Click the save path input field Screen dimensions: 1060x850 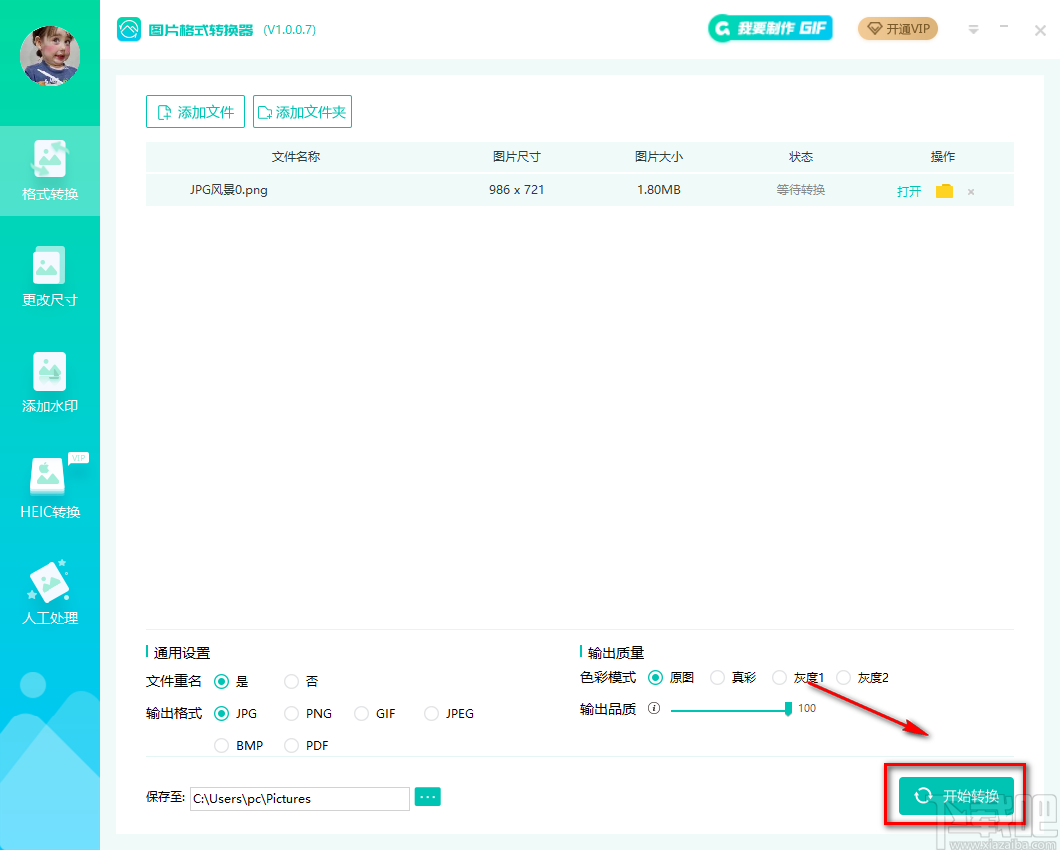point(299,798)
